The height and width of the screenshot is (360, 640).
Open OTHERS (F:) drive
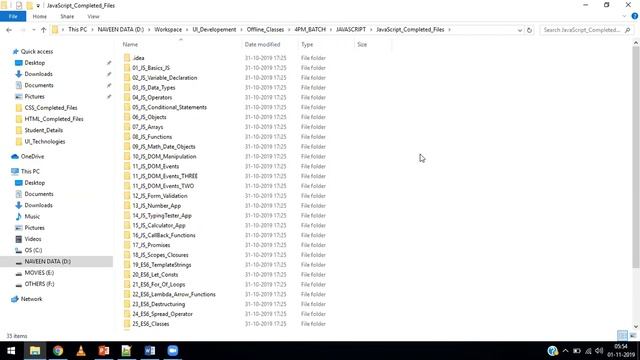coord(39,284)
